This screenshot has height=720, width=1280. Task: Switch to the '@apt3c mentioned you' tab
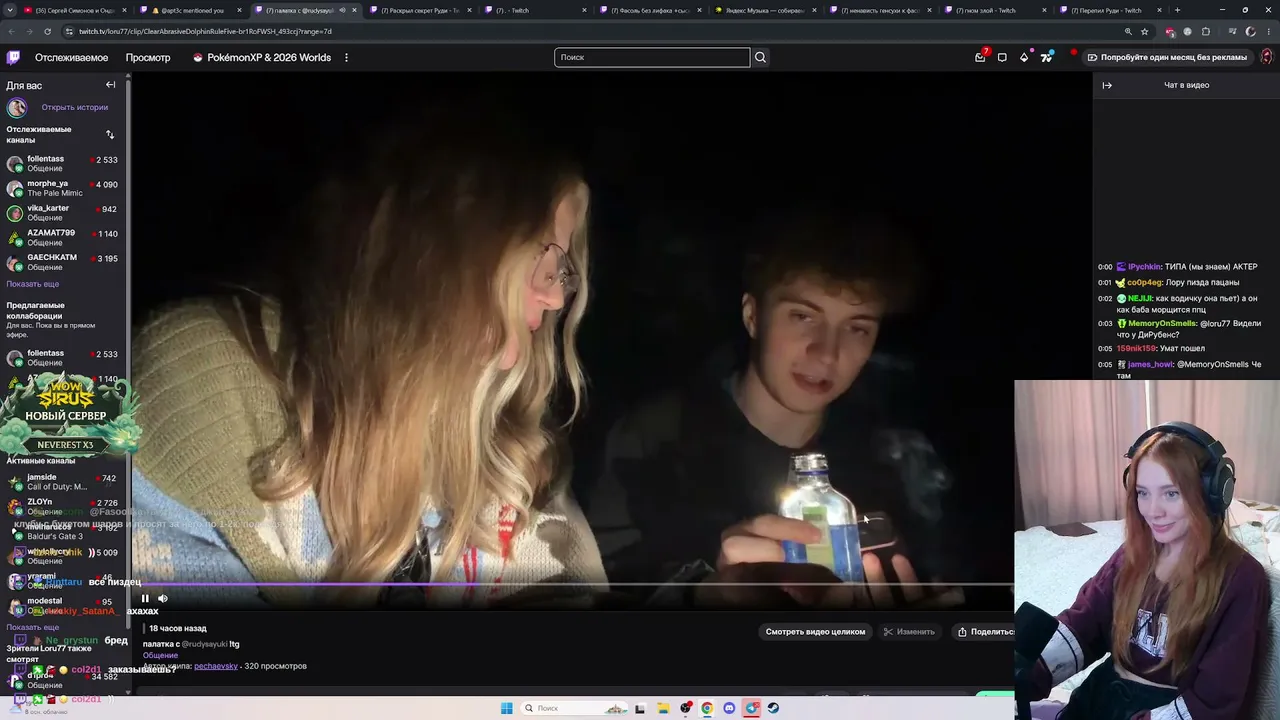click(x=190, y=10)
